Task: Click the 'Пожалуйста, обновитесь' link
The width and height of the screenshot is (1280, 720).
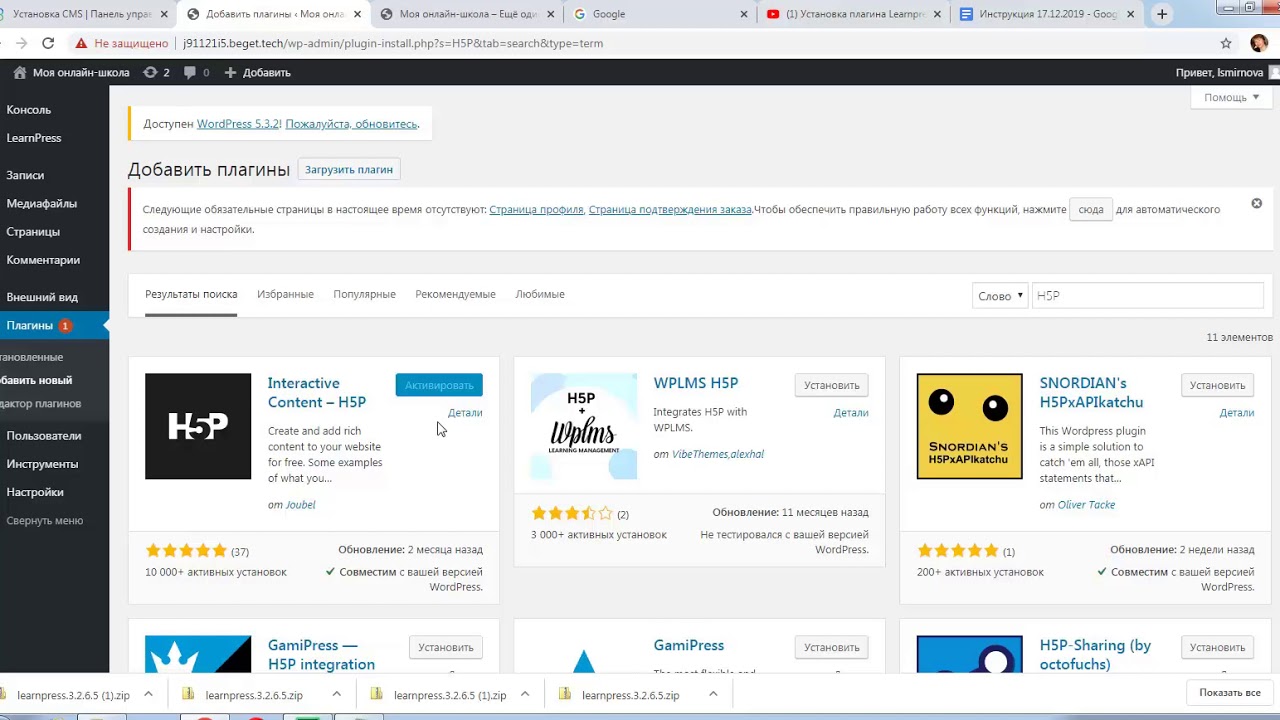Action: tap(351, 124)
